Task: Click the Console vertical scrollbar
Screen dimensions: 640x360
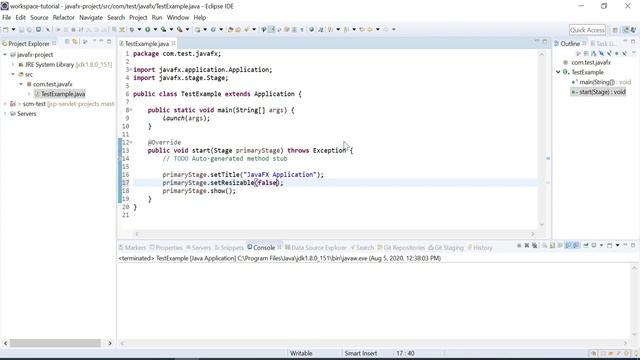Action: pyautogui.click(x=634, y=301)
